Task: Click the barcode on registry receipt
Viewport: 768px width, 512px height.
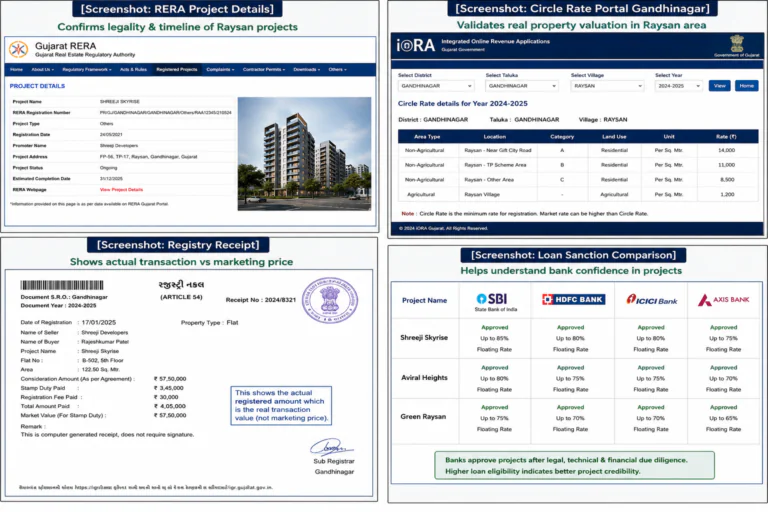Action: click(62, 285)
